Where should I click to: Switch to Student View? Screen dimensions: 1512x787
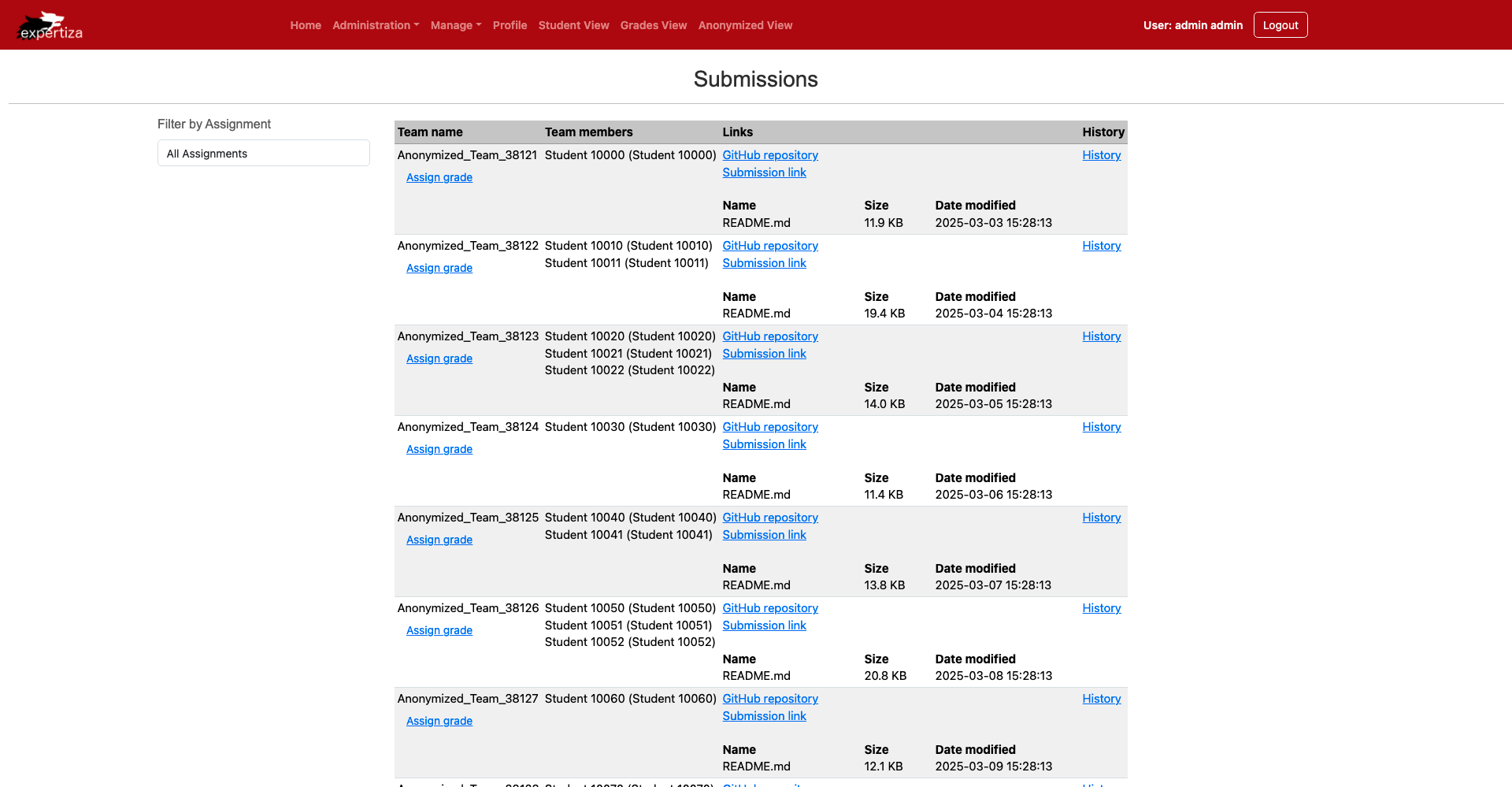pyautogui.click(x=573, y=25)
